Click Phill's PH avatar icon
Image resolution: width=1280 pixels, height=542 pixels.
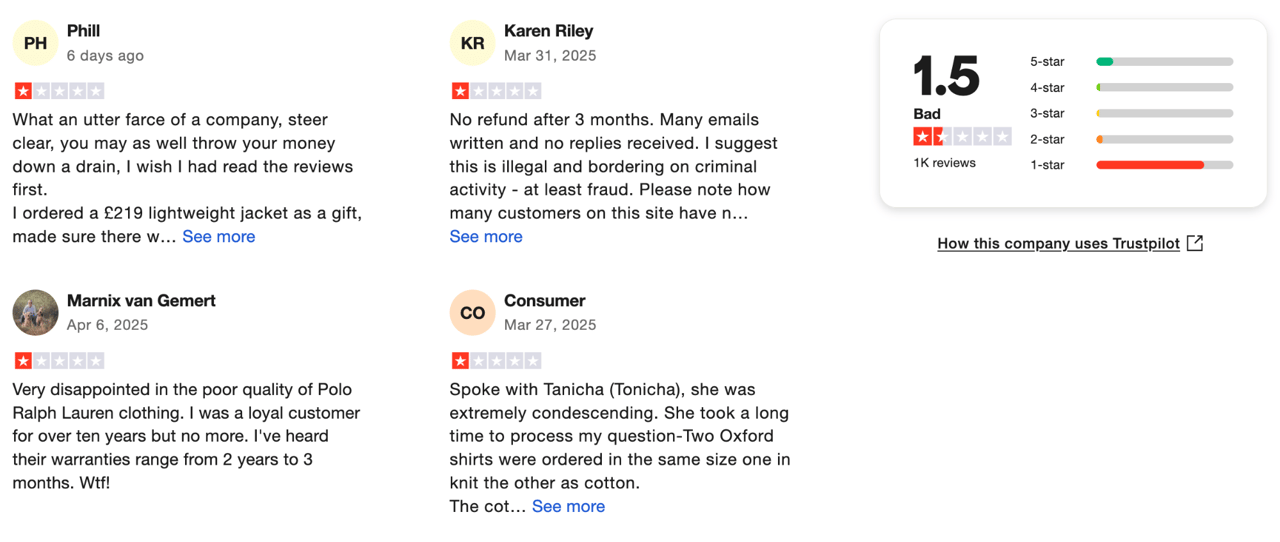click(x=35, y=43)
